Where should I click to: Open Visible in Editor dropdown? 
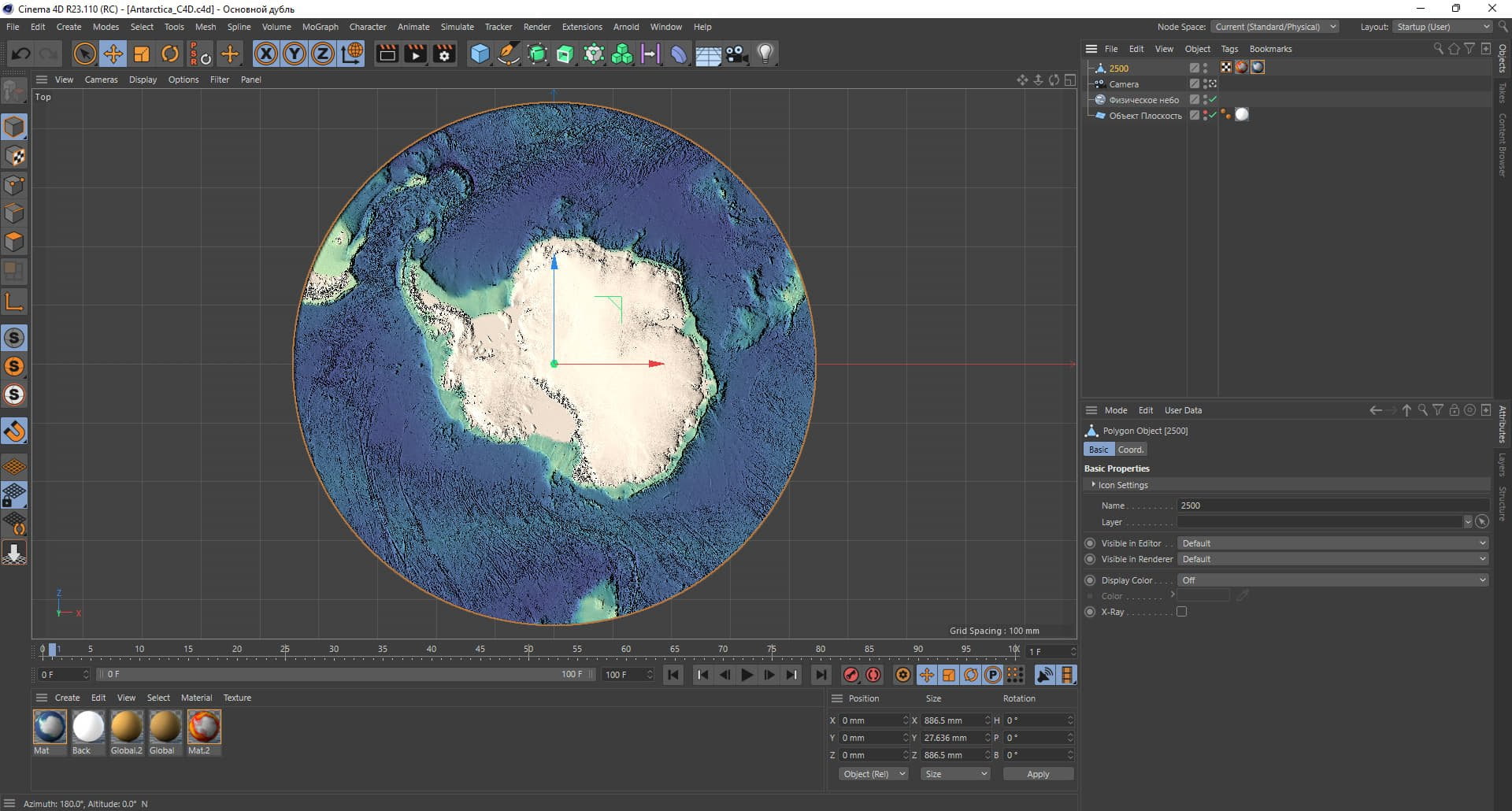[x=1333, y=543]
